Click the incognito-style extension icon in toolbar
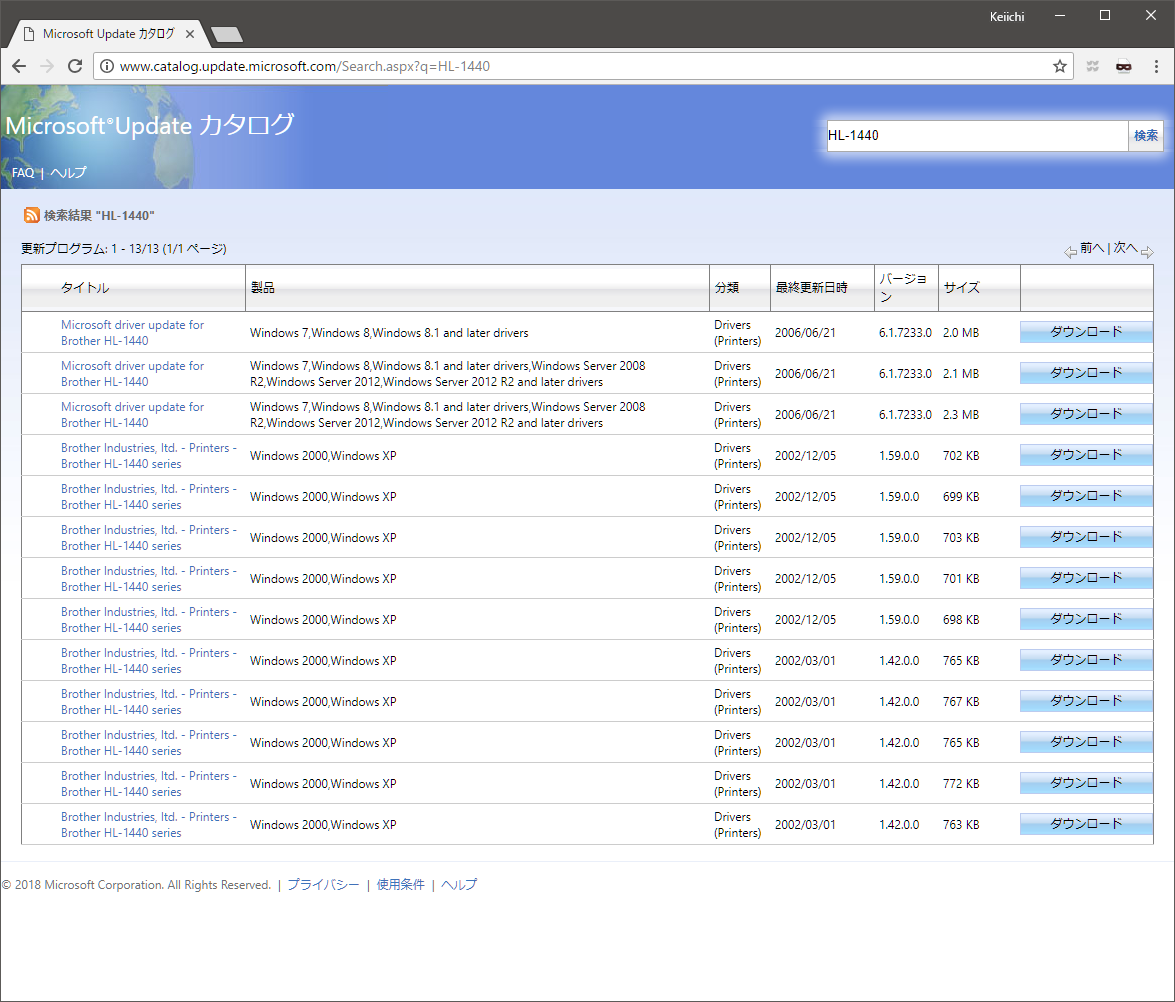 pos(1124,66)
